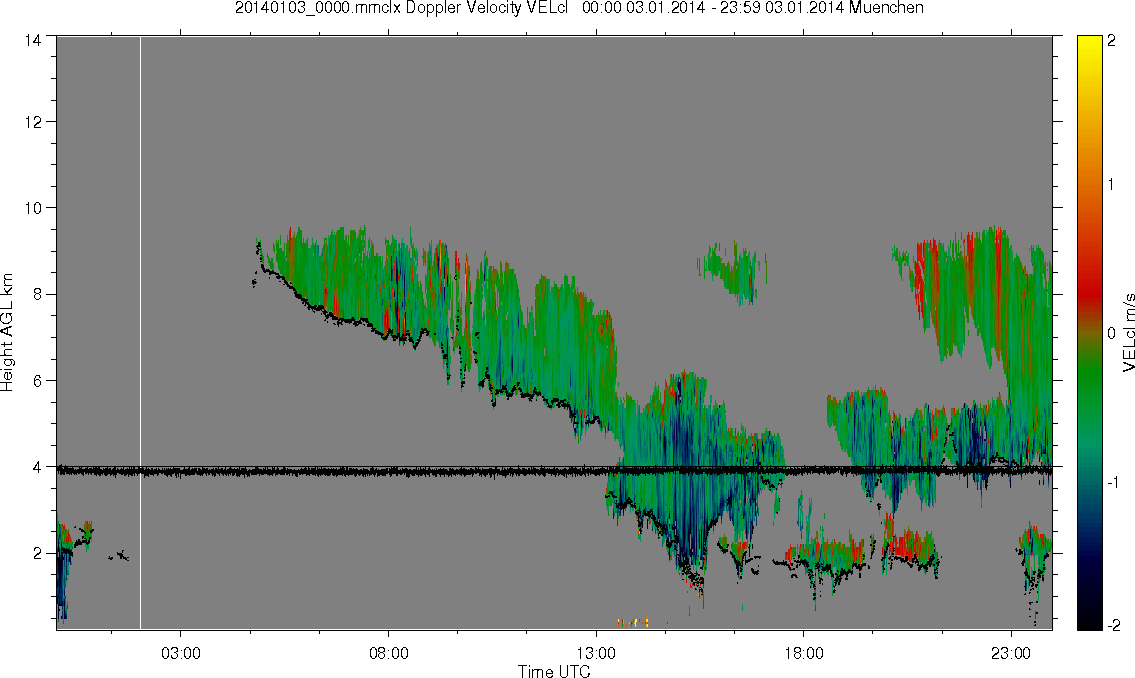The height and width of the screenshot is (678, 1135).
Task: Click the height axis label 14
Action: click(x=33, y=41)
